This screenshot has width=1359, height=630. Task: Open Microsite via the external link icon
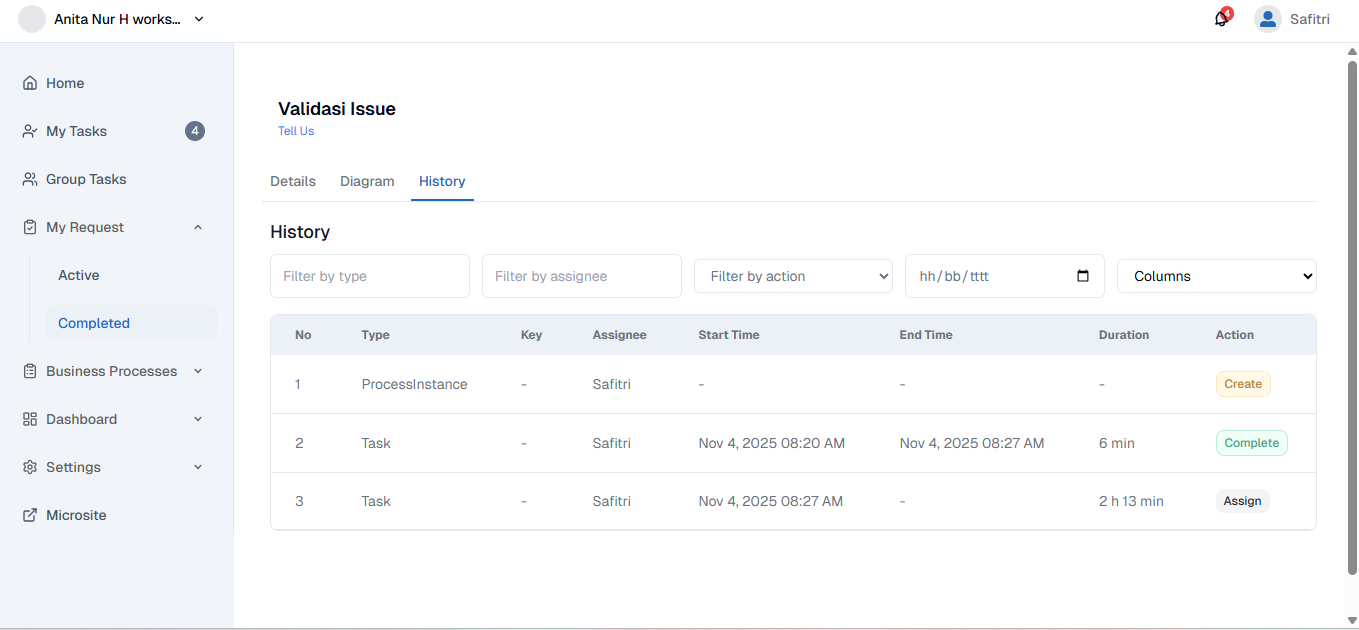click(27, 515)
